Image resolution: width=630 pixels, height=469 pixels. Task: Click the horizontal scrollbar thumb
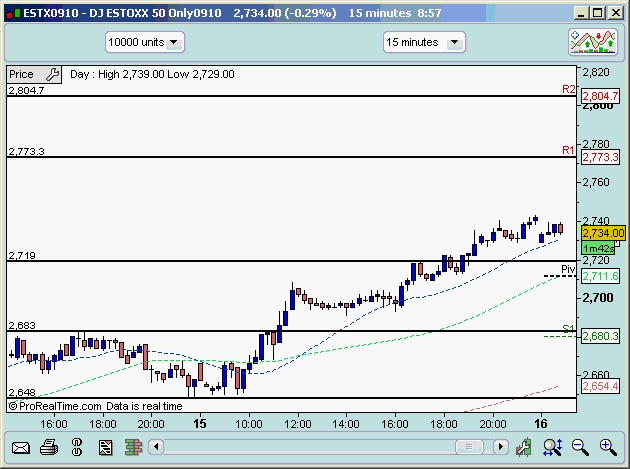pos(469,446)
